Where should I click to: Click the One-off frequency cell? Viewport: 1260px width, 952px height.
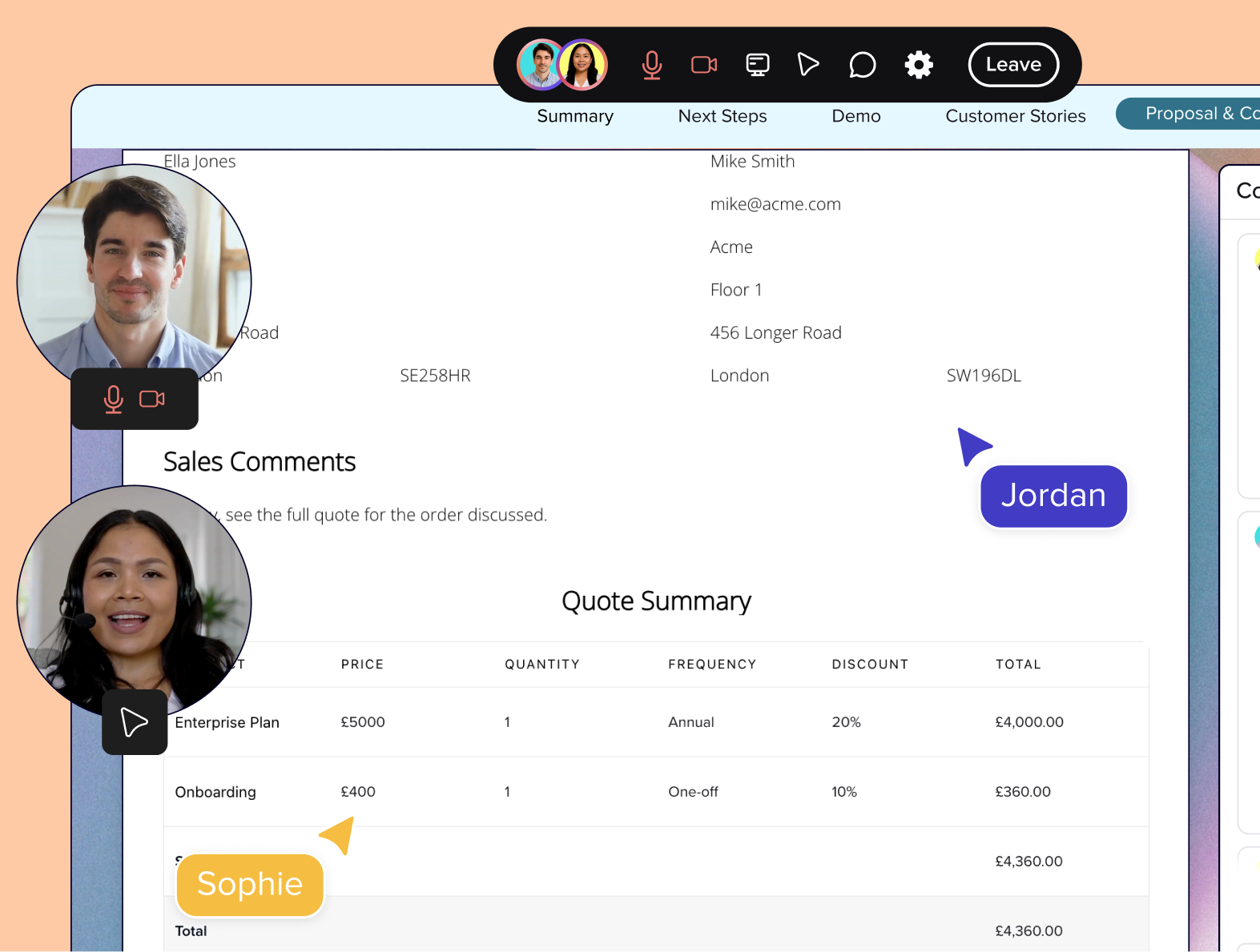[693, 792]
